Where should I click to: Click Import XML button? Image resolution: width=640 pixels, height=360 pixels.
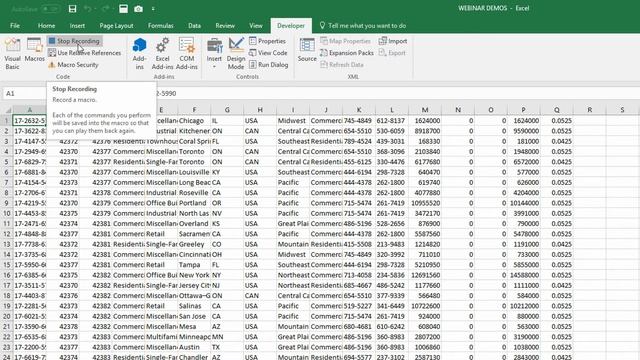pos(393,41)
